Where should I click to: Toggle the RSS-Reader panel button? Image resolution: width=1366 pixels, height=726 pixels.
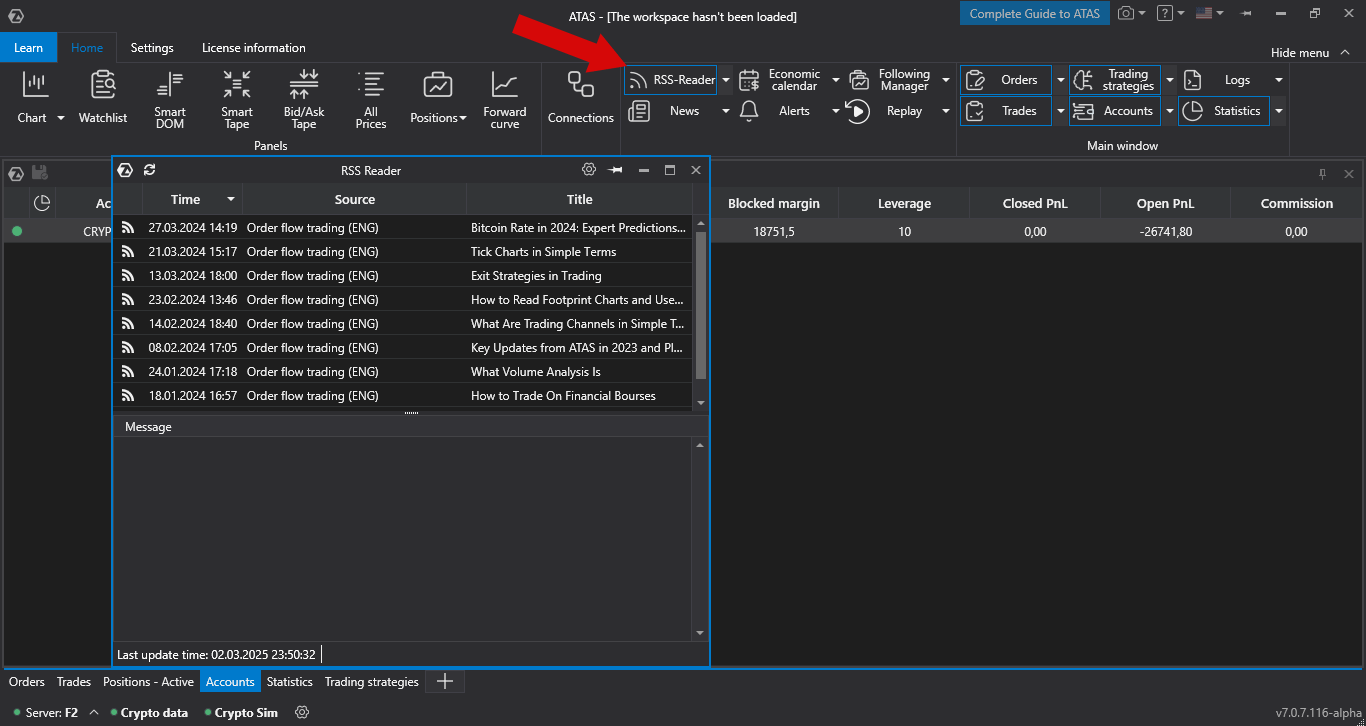tap(670, 80)
